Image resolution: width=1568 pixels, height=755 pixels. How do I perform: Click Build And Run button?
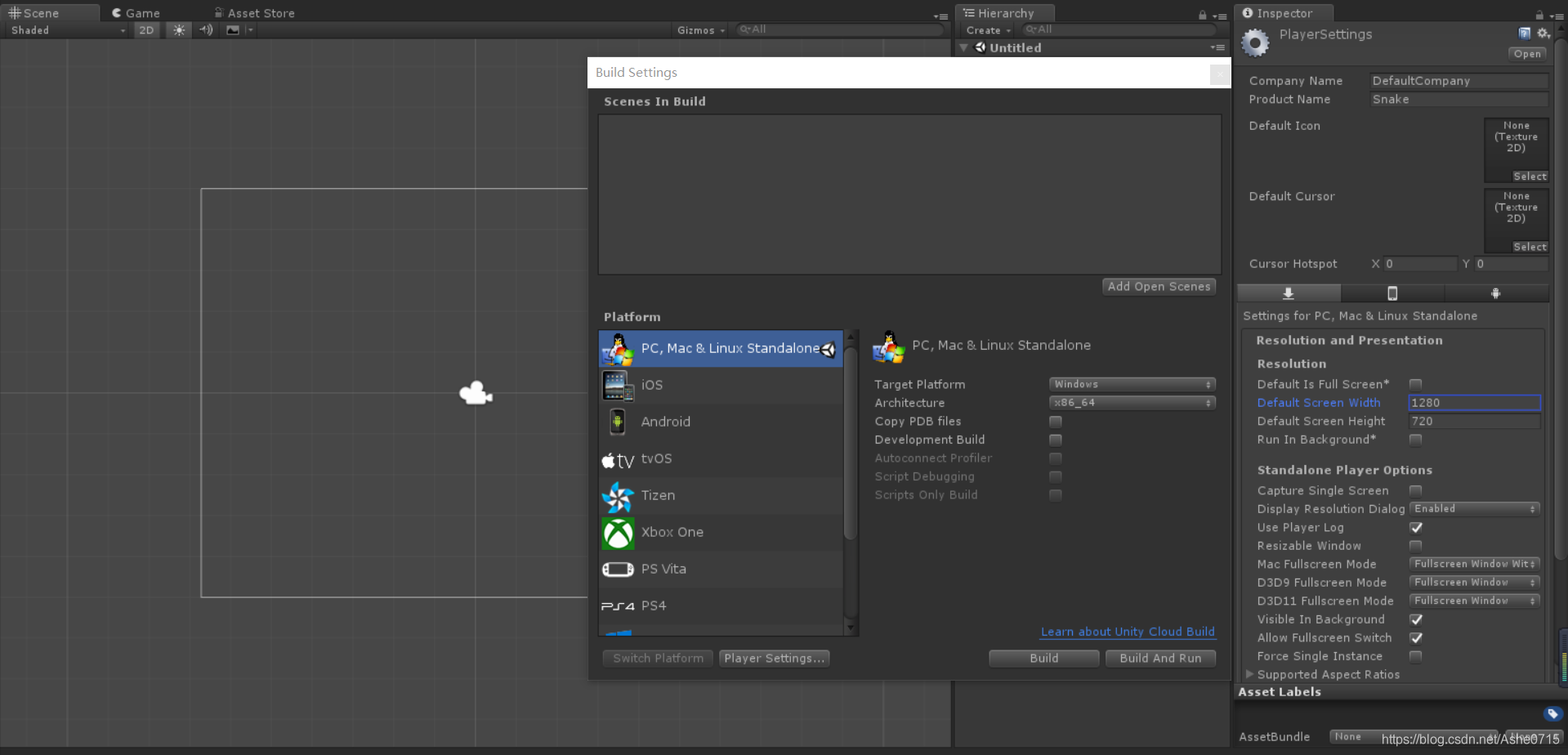(1160, 659)
